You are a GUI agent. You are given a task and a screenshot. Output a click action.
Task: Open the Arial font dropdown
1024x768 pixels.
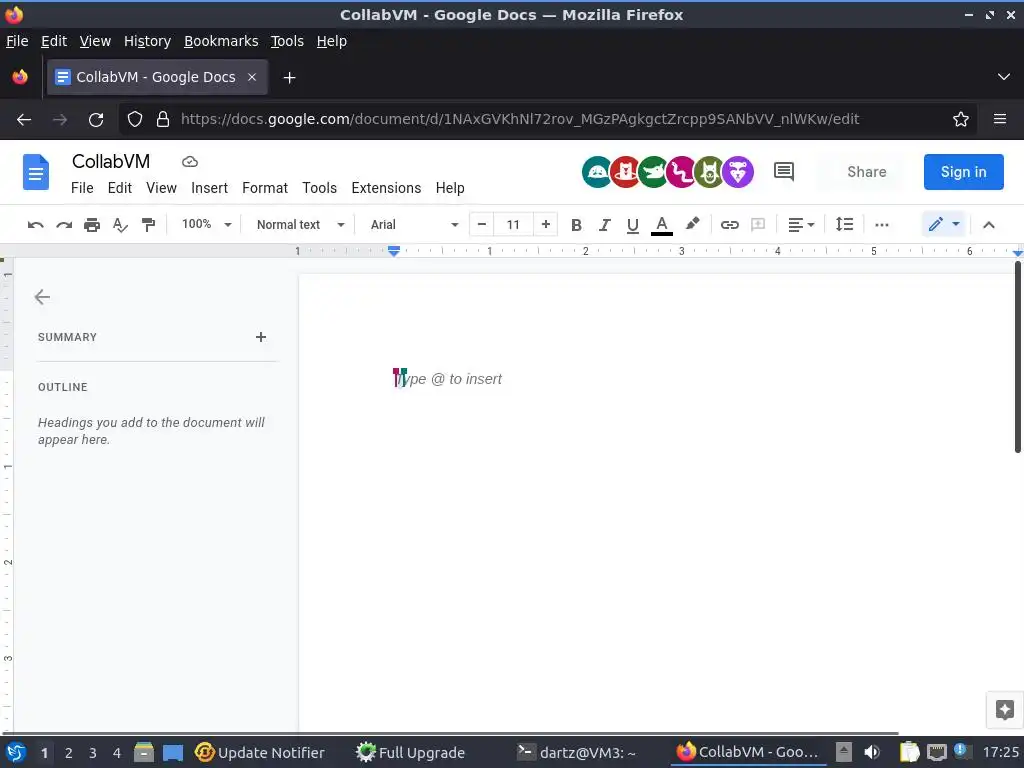coord(414,225)
